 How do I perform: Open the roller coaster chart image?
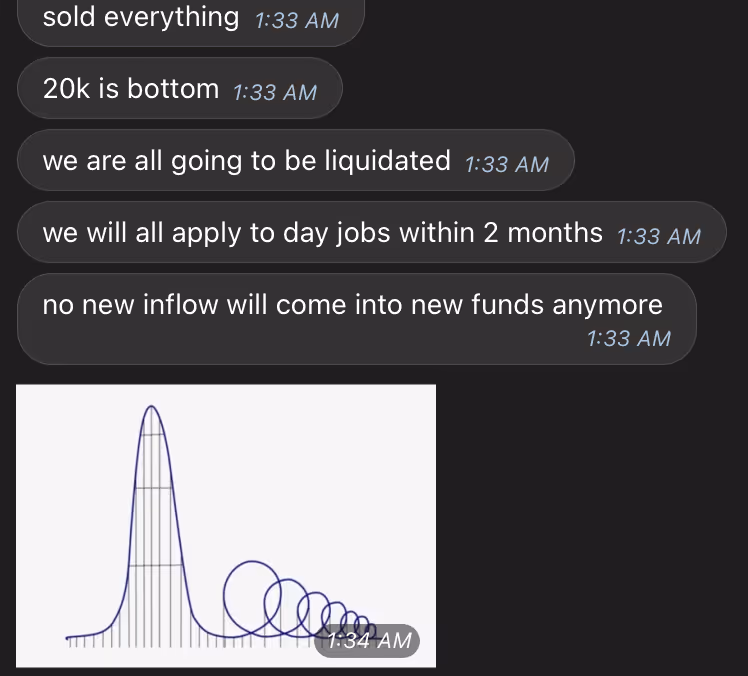pyautogui.click(x=226, y=525)
